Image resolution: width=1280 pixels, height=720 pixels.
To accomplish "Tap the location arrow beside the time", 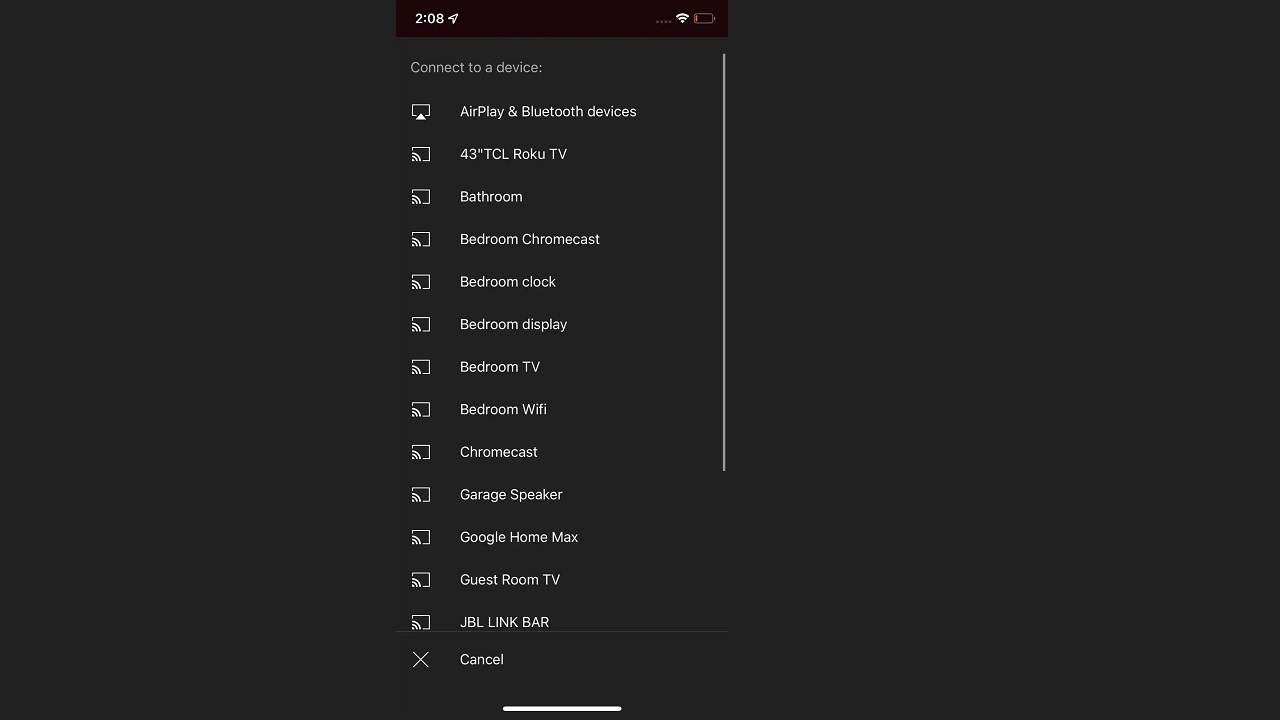I will tap(453, 18).
